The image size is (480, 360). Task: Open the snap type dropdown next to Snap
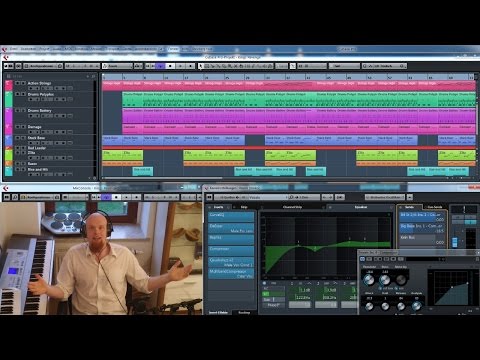pyautogui.click(x=312, y=66)
